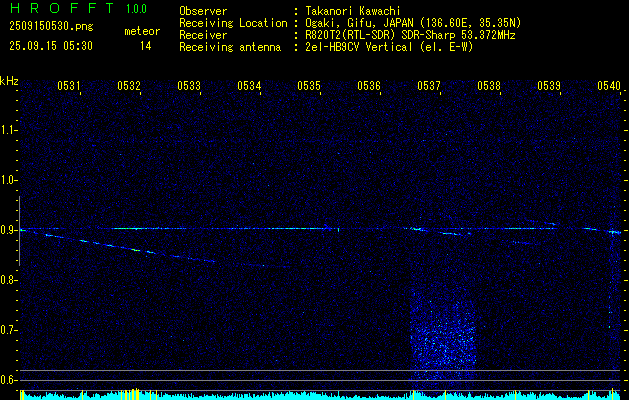Click the 0539 time marker
Viewport: 629px width, 400px height.
[x=549, y=85]
